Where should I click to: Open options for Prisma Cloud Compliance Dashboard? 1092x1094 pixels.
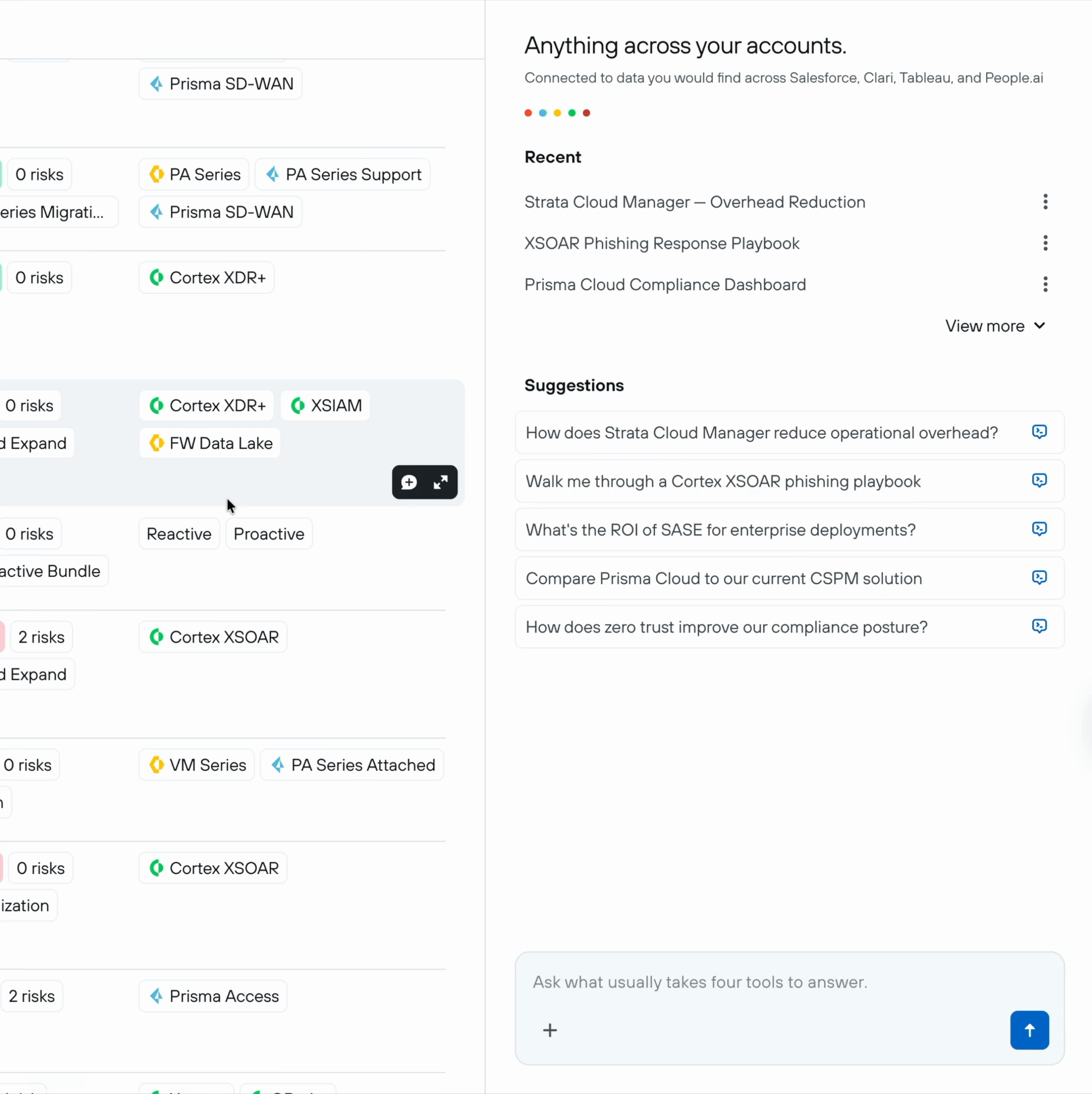(1045, 284)
